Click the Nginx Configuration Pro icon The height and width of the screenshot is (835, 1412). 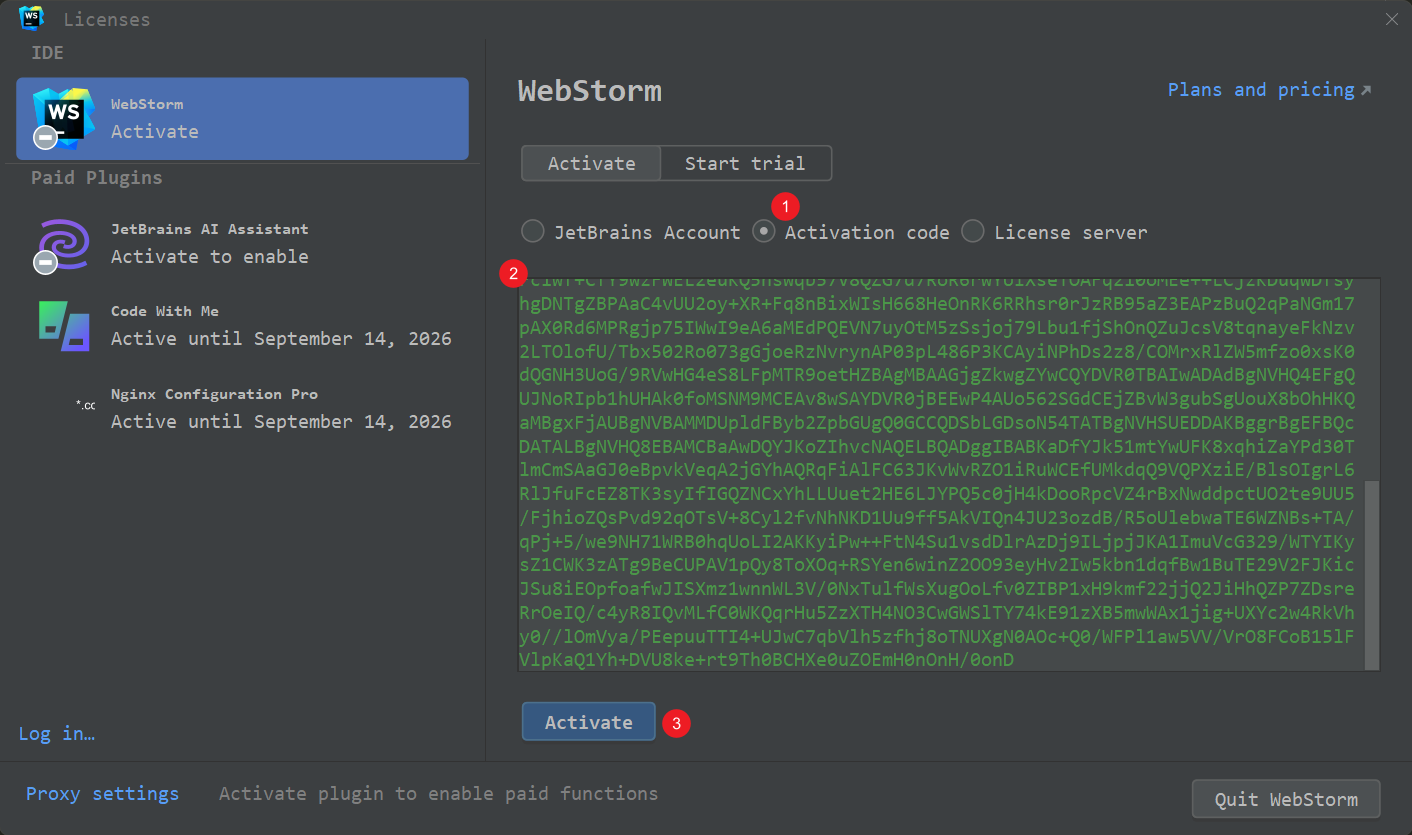[85, 405]
